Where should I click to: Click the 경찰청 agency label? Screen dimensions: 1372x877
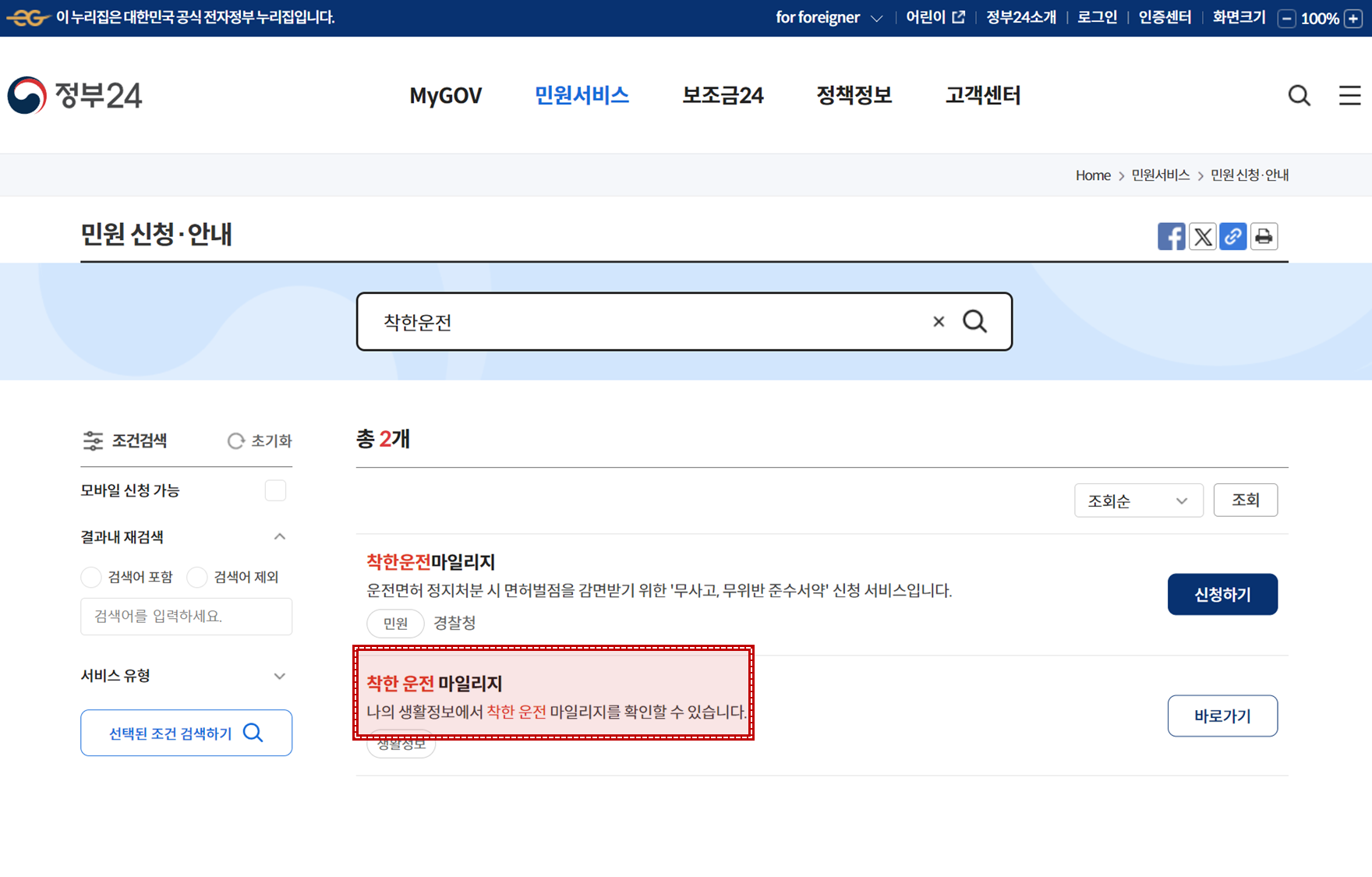click(x=454, y=623)
